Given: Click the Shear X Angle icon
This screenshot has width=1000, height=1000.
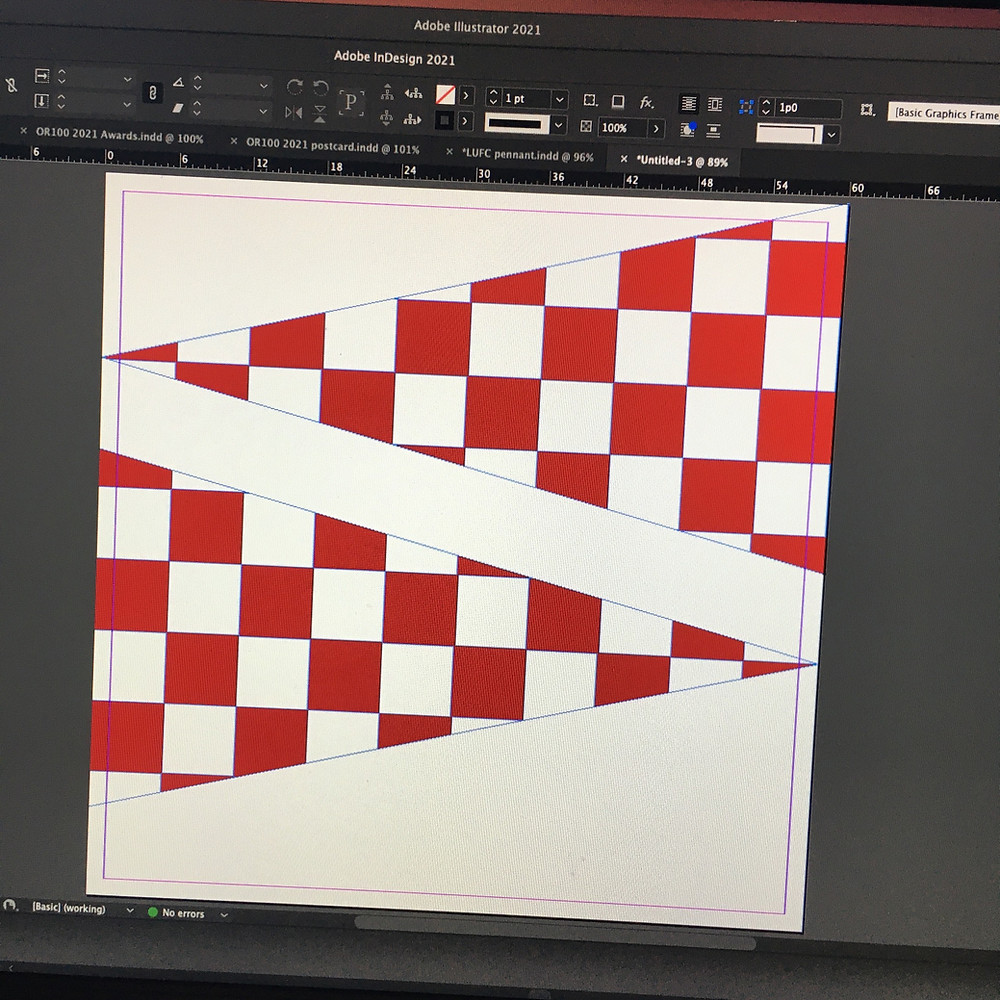Looking at the screenshot, I should pos(179,108).
